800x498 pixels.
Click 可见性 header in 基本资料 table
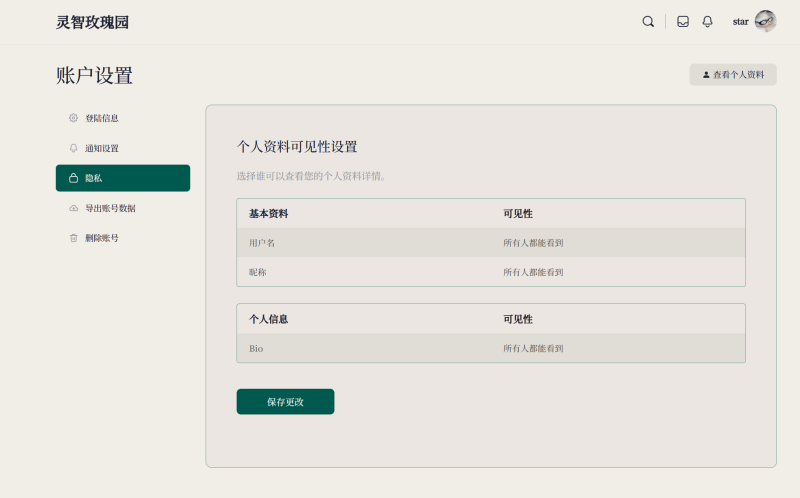pyautogui.click(x=518, y=214)
